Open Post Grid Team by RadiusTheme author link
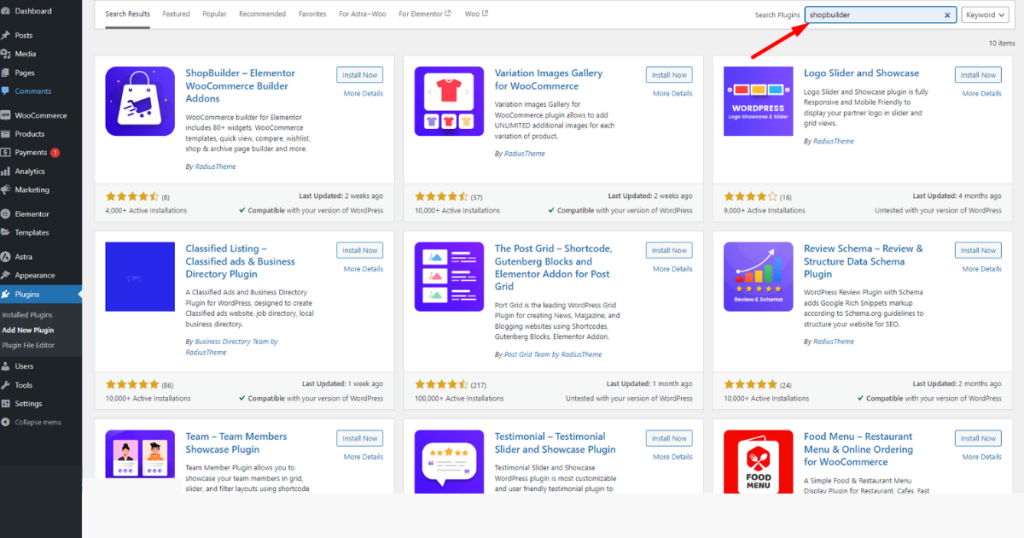Image resolution: width=1024 pixels, height=538 pixels. (x=553, y=355)
